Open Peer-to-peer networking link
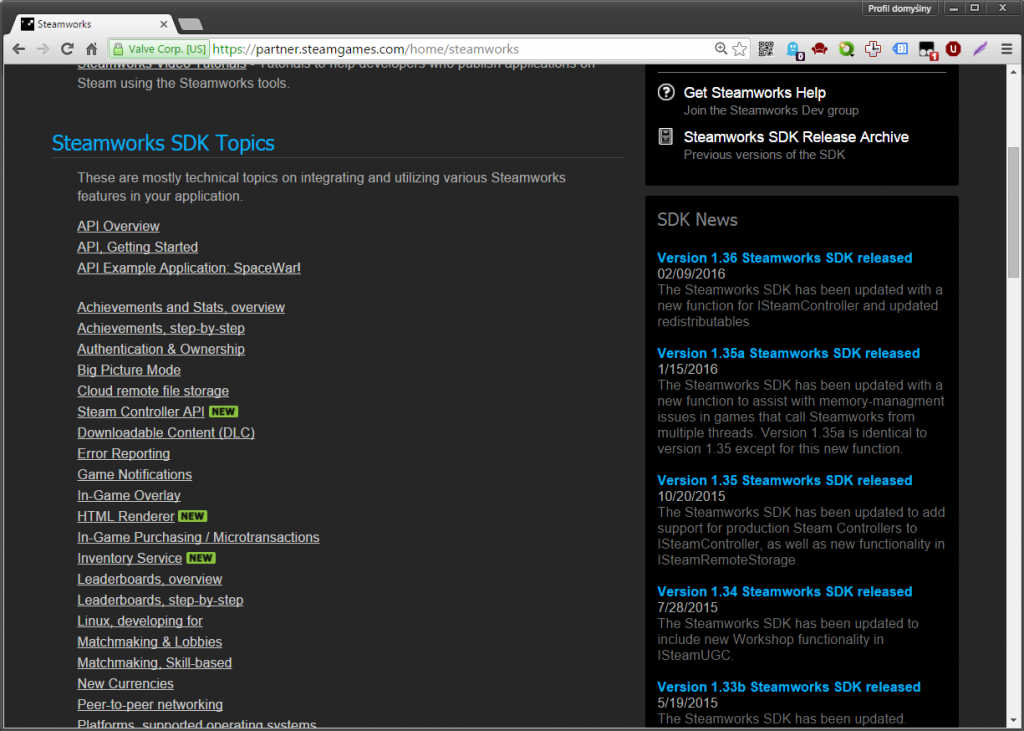This screenshot has width=1024, height=731. point(150,704)
